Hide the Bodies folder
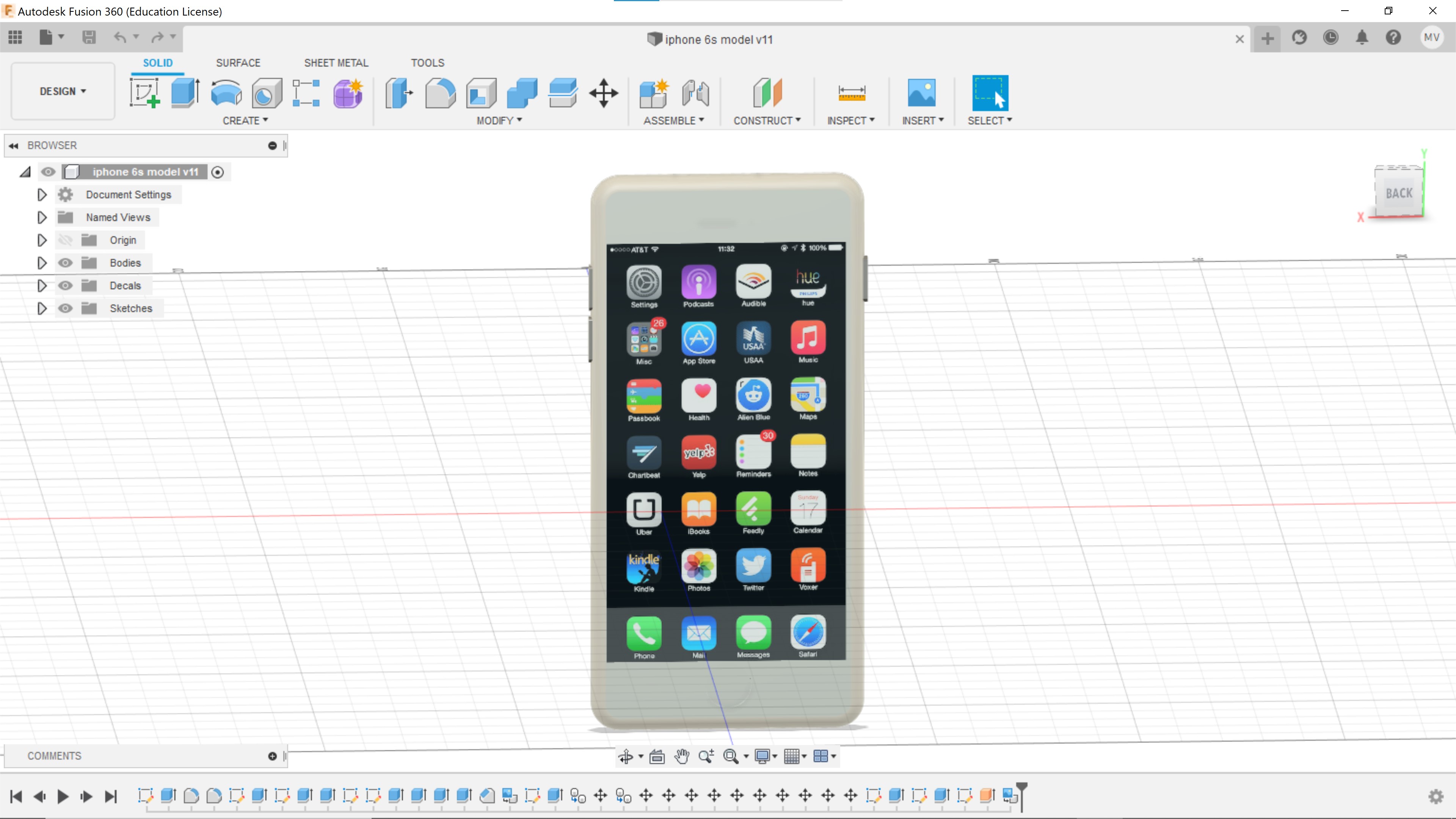The image size is (1456, 819). 66,263
